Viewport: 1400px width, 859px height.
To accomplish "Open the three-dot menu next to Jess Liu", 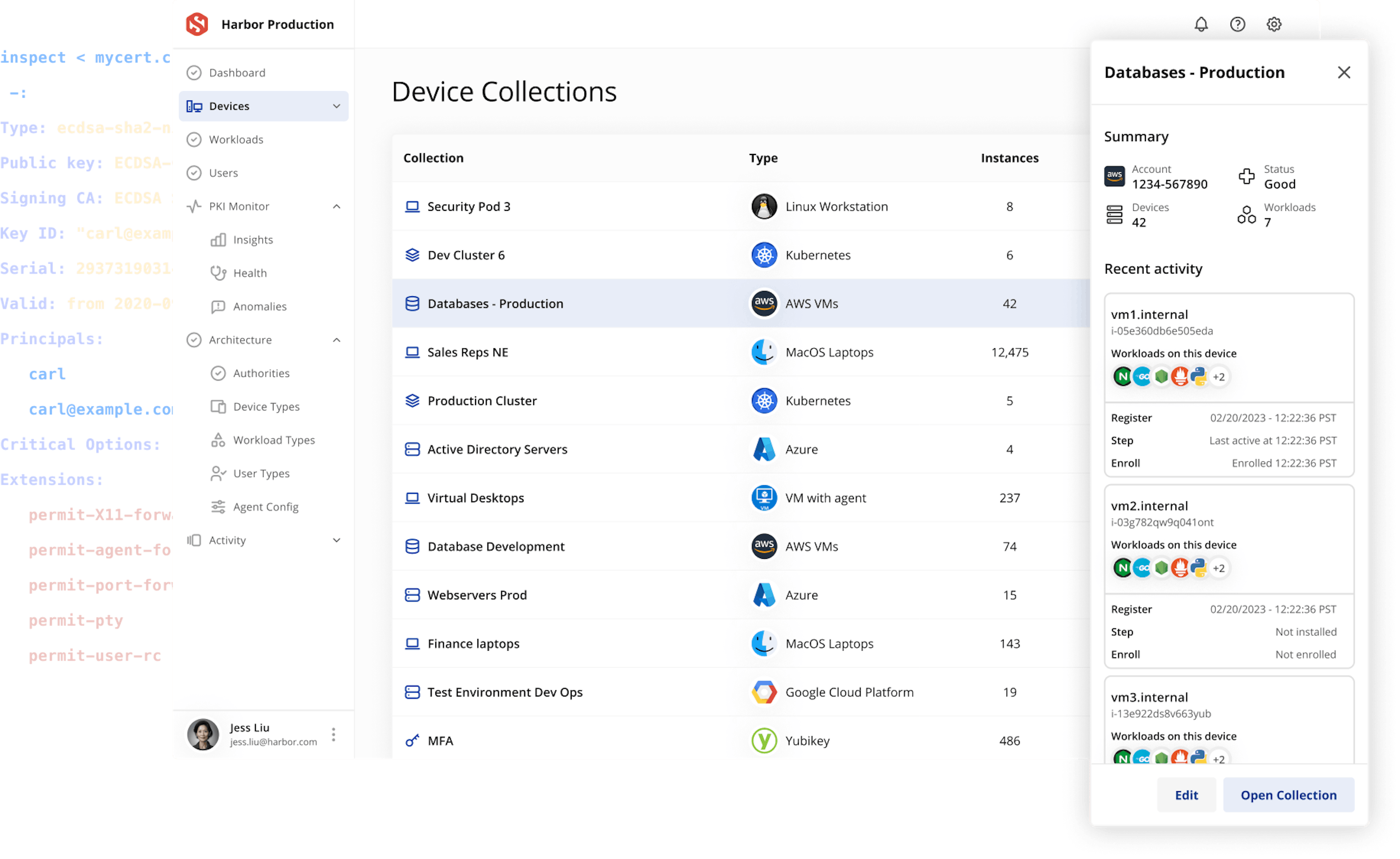I will (334, 734).
